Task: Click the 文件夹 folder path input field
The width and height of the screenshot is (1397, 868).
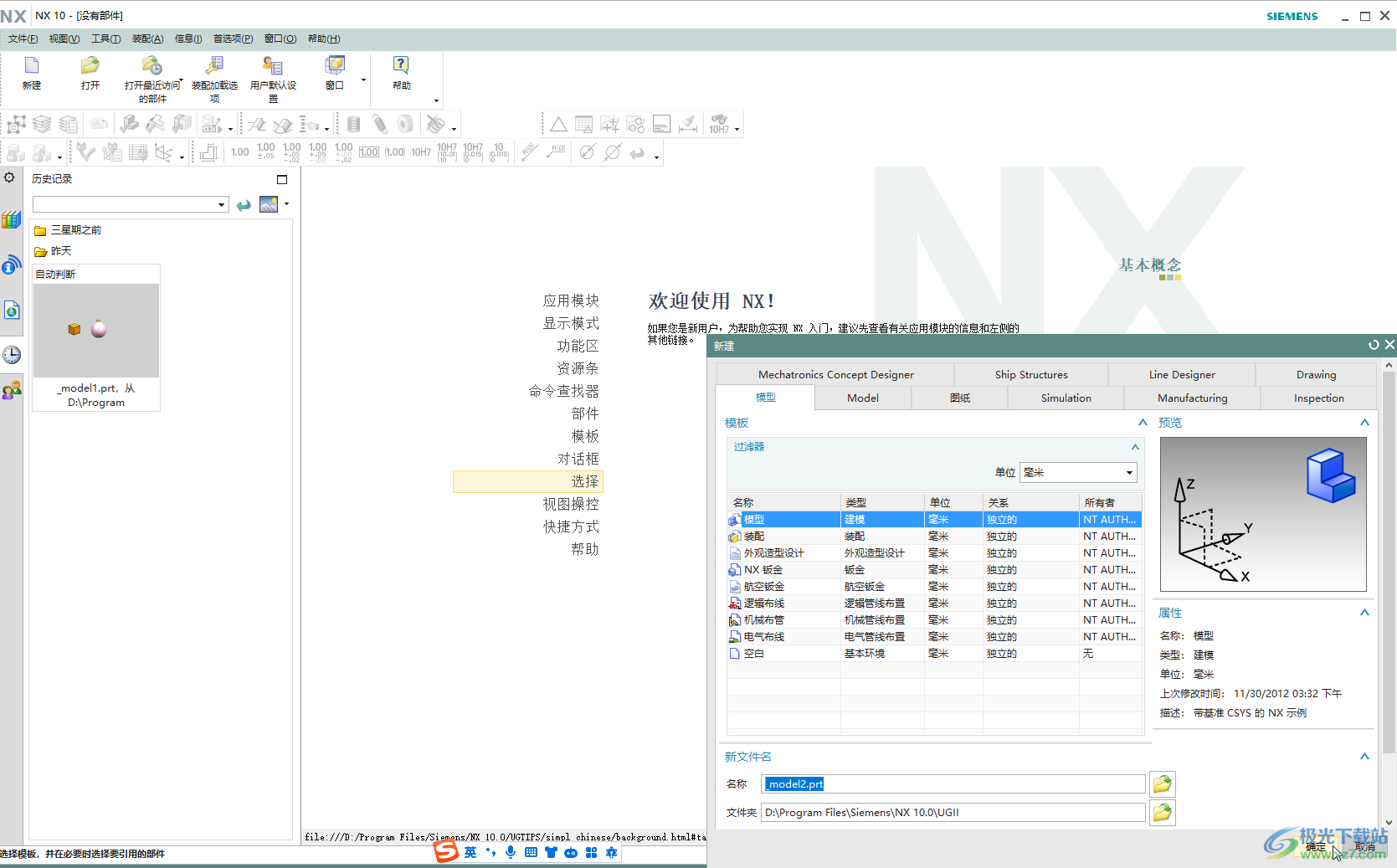Action: (953, 813)
